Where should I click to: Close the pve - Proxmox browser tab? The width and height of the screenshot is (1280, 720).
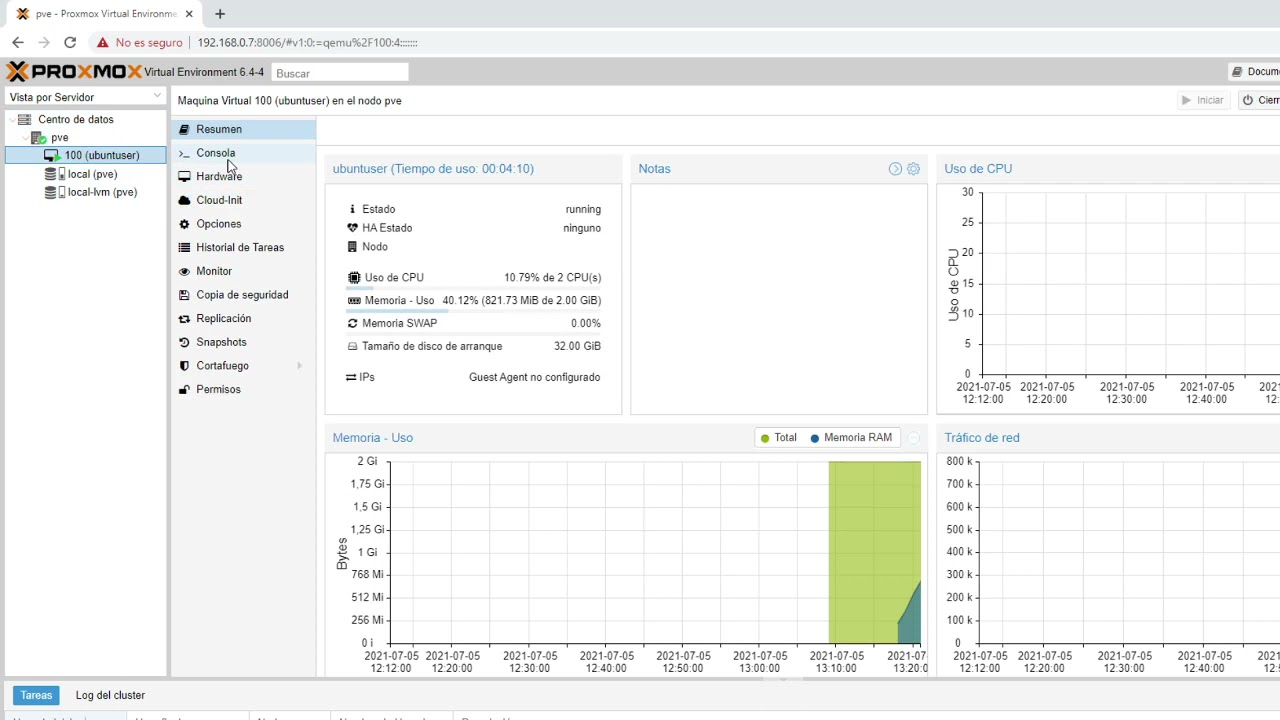click(x=189, y=14)
